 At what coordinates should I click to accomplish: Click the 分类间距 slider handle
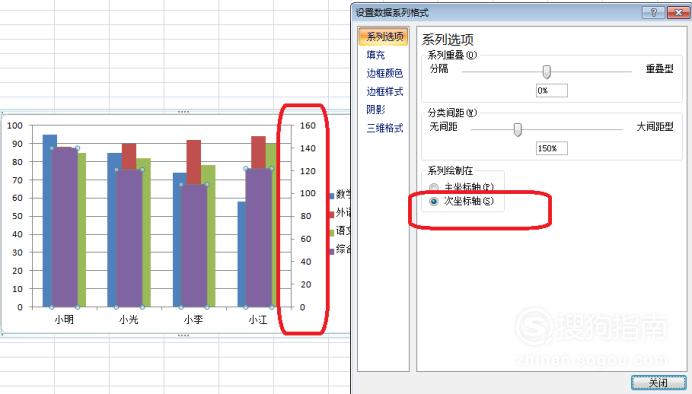pos(518,130)
